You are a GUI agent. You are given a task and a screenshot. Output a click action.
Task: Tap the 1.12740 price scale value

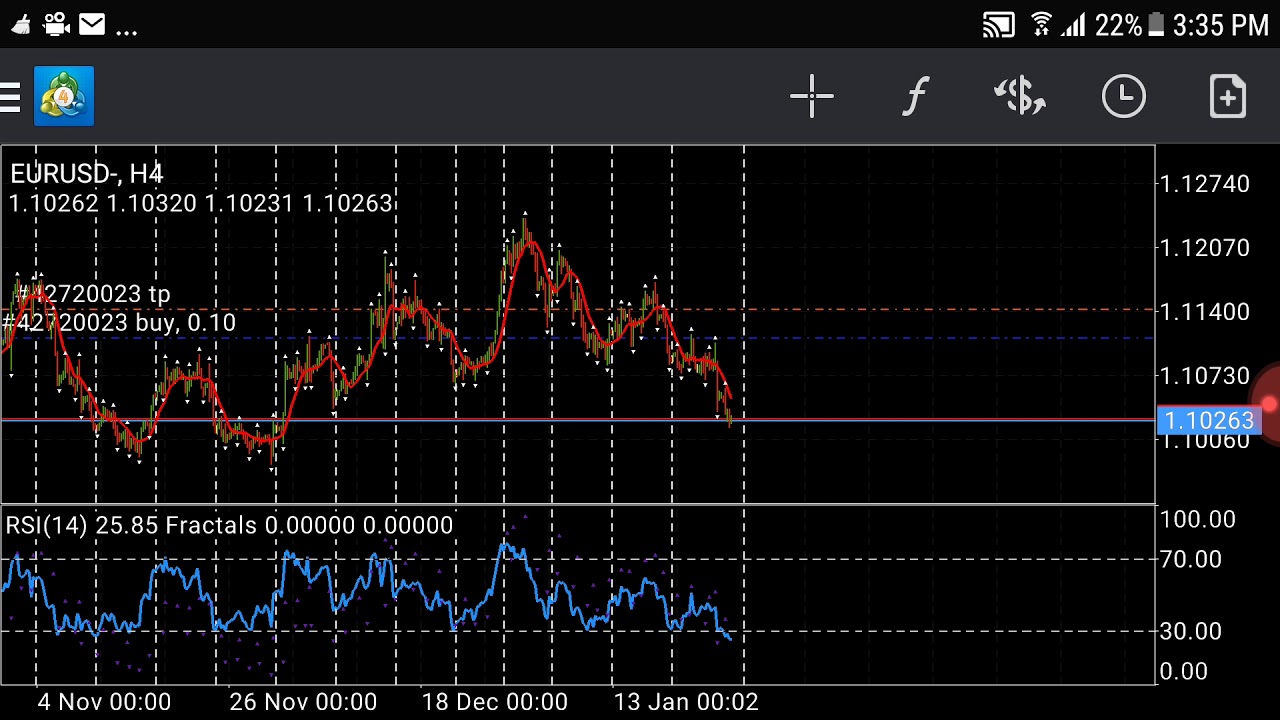[x=1204, y=184]
